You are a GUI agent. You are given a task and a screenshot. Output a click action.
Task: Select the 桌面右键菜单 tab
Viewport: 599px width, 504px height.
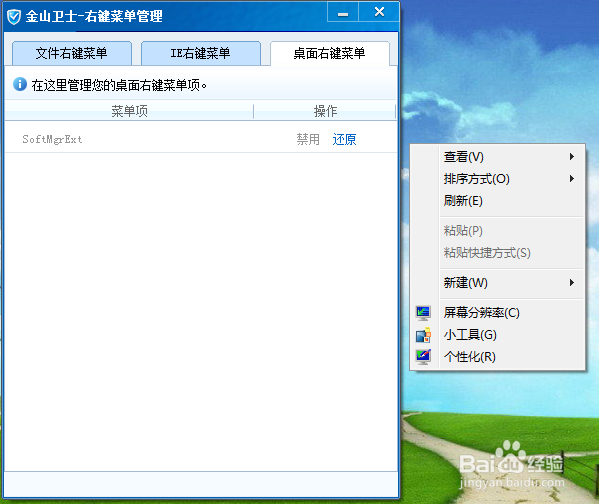click(330, 53)
